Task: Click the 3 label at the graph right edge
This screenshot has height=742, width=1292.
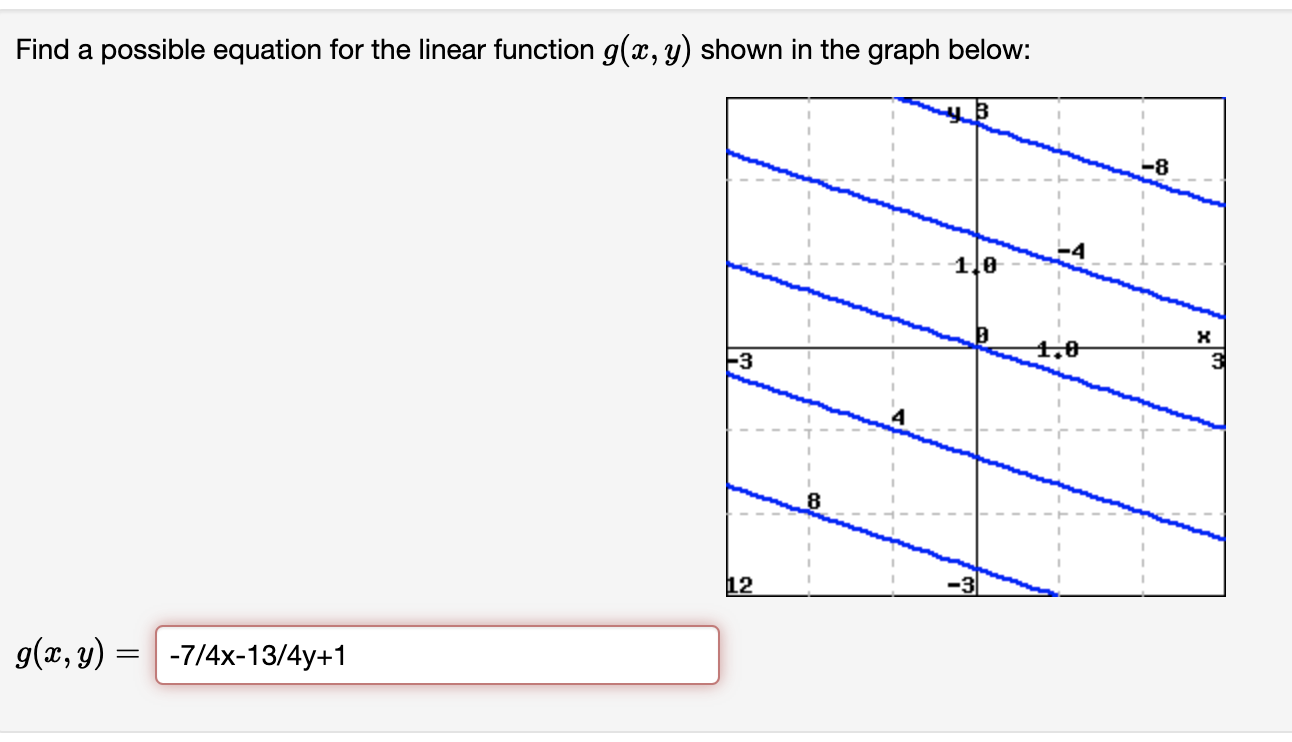Action: point(1218,358)
